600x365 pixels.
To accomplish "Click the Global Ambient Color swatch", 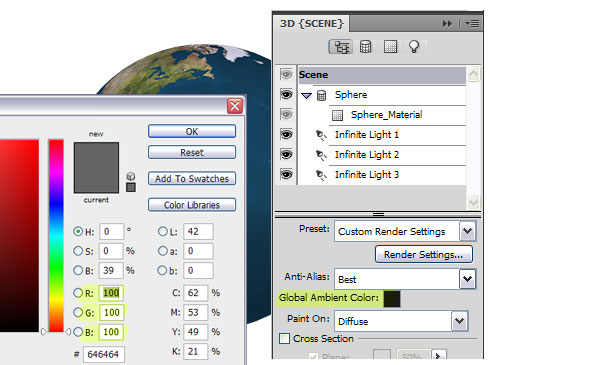I will coord(392,298).
